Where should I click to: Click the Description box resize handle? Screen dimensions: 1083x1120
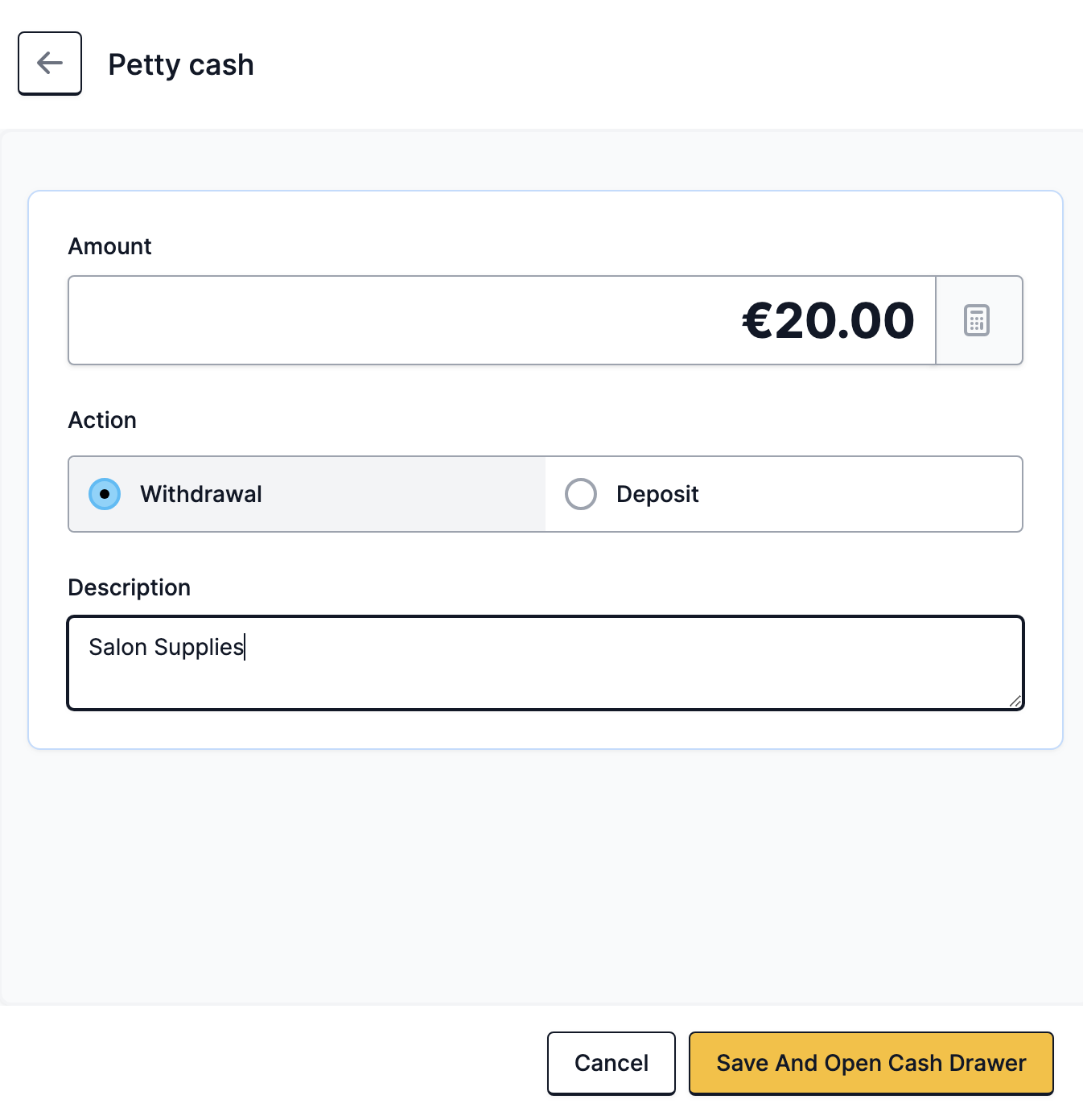pos(1015,702)
